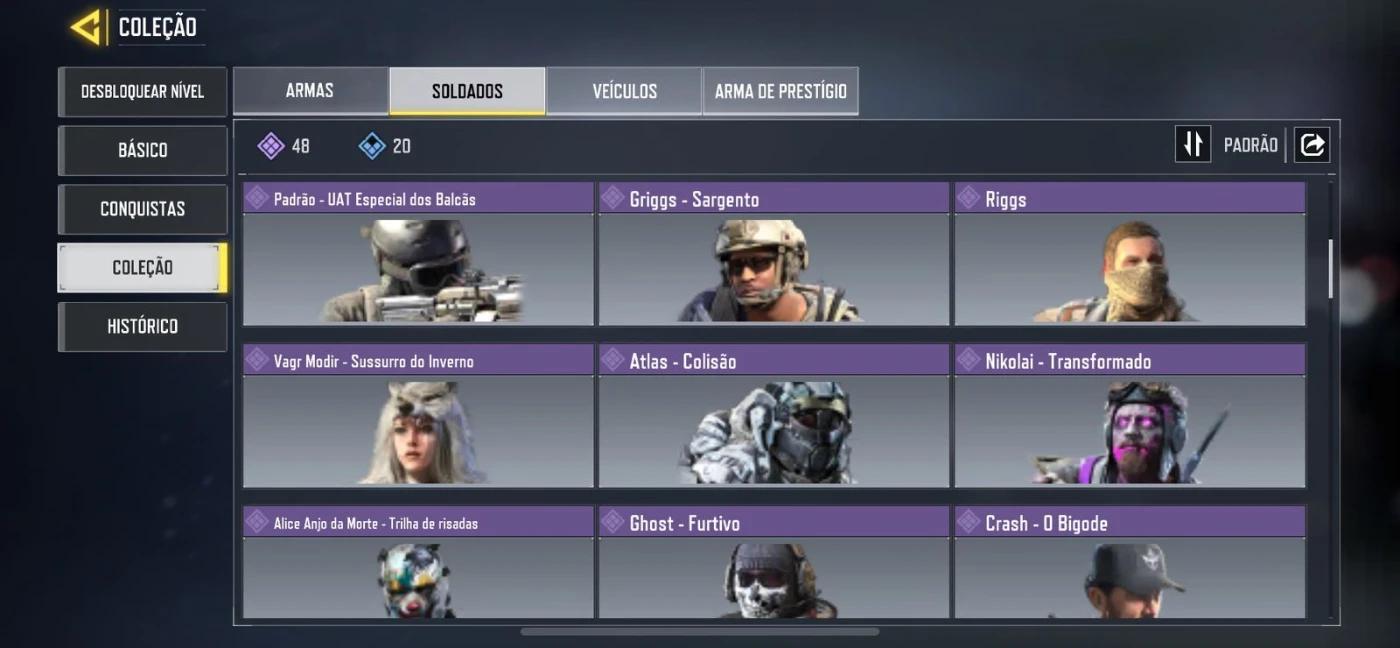Image resolution: width=1400 pixels, height=648 pixels.
Task: Open the ARMA DE PRESTÍGIO tab
Action: (x=780, y=91)
